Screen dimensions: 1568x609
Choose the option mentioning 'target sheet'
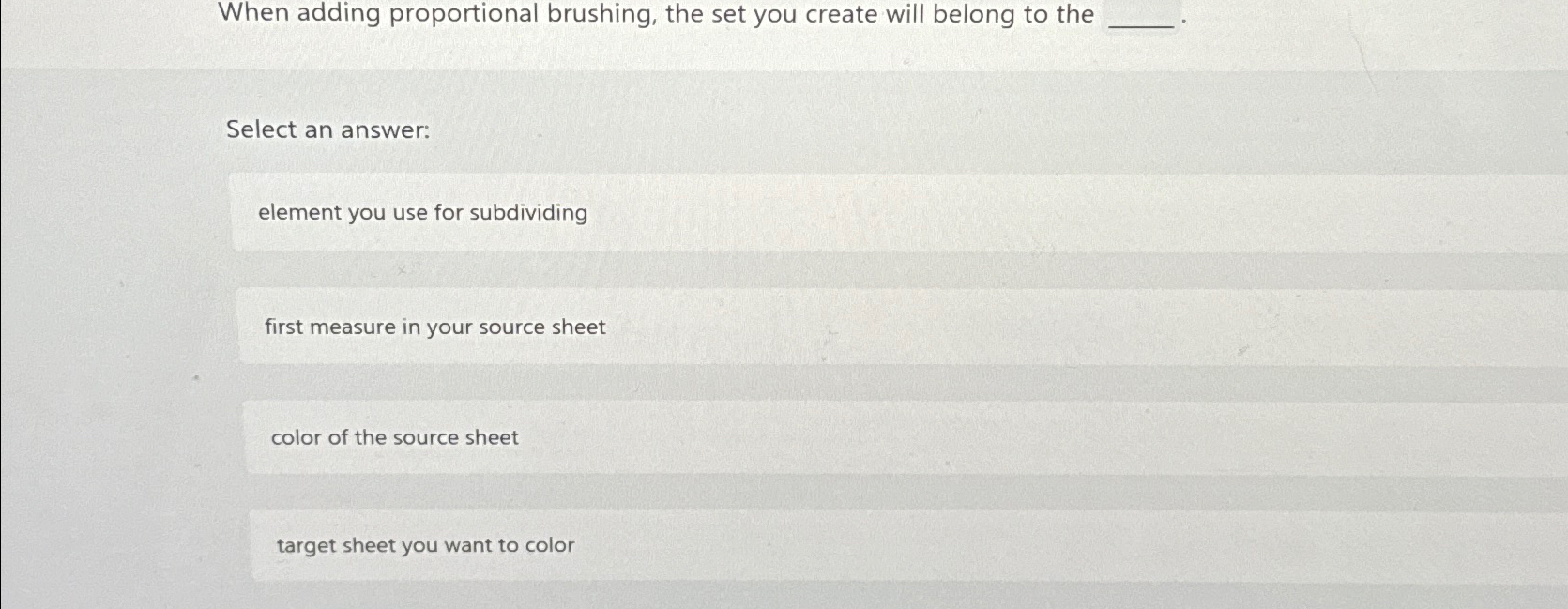[x=424, y=545]
